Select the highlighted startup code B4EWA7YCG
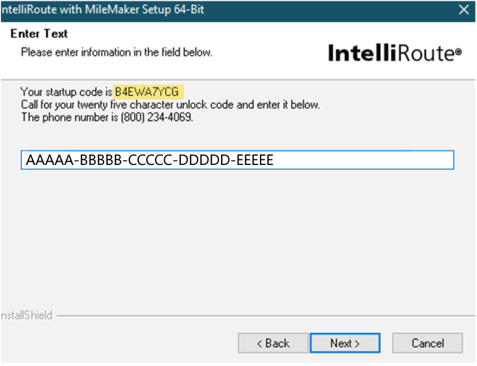Screen dimensions: 477x366 [x=147, y=92]
